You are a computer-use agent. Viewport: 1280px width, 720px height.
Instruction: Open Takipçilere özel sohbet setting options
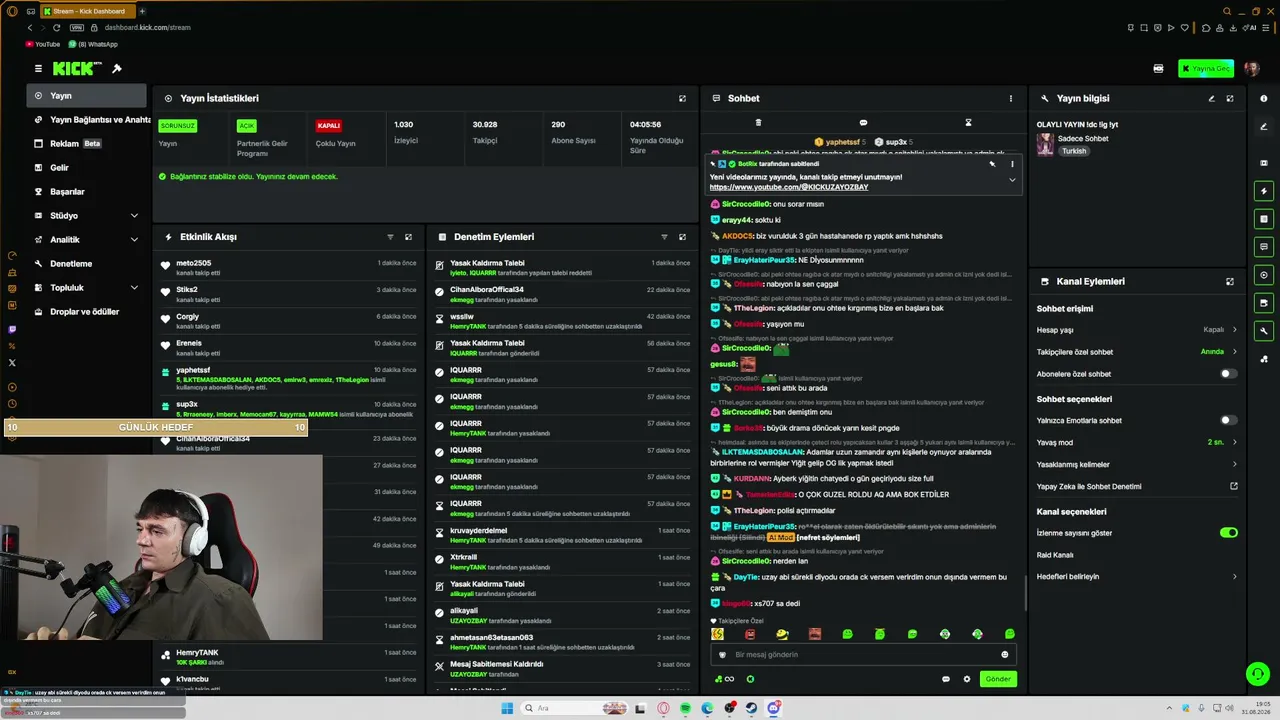pos(1137,352)
